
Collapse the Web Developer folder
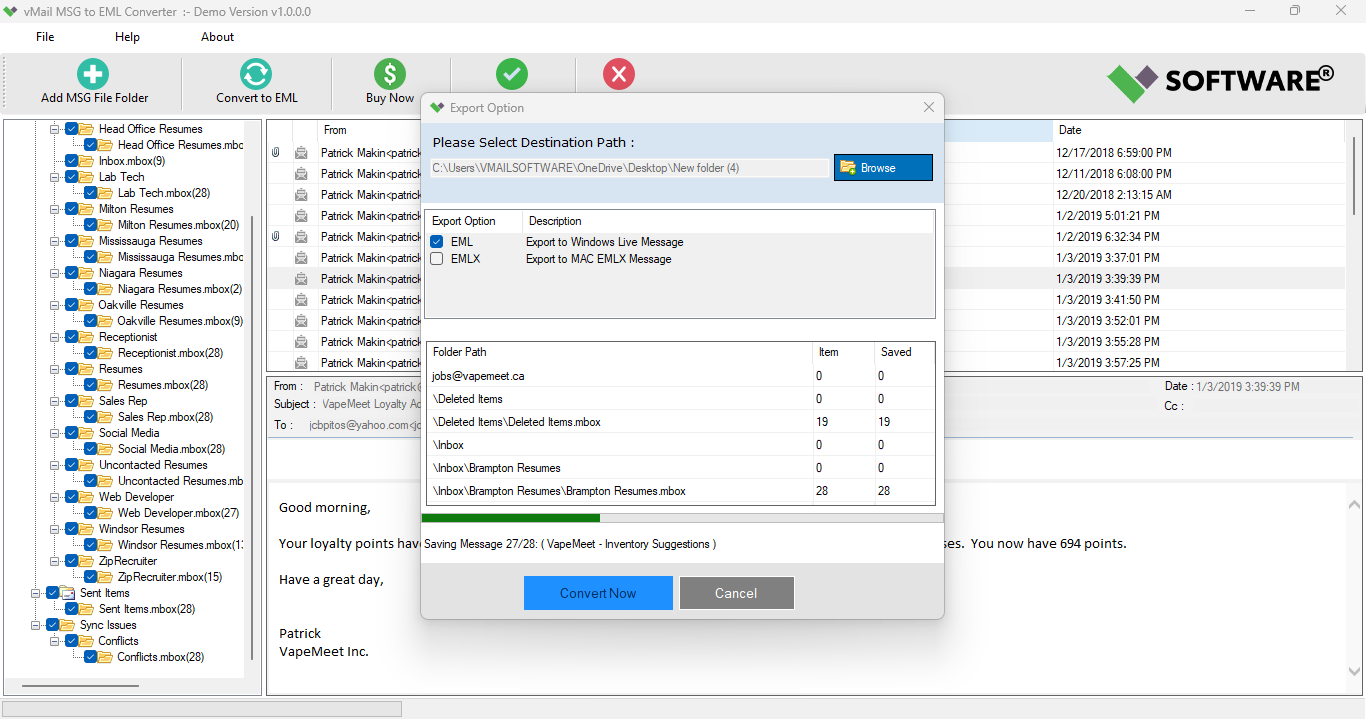(x=55, y=496)
